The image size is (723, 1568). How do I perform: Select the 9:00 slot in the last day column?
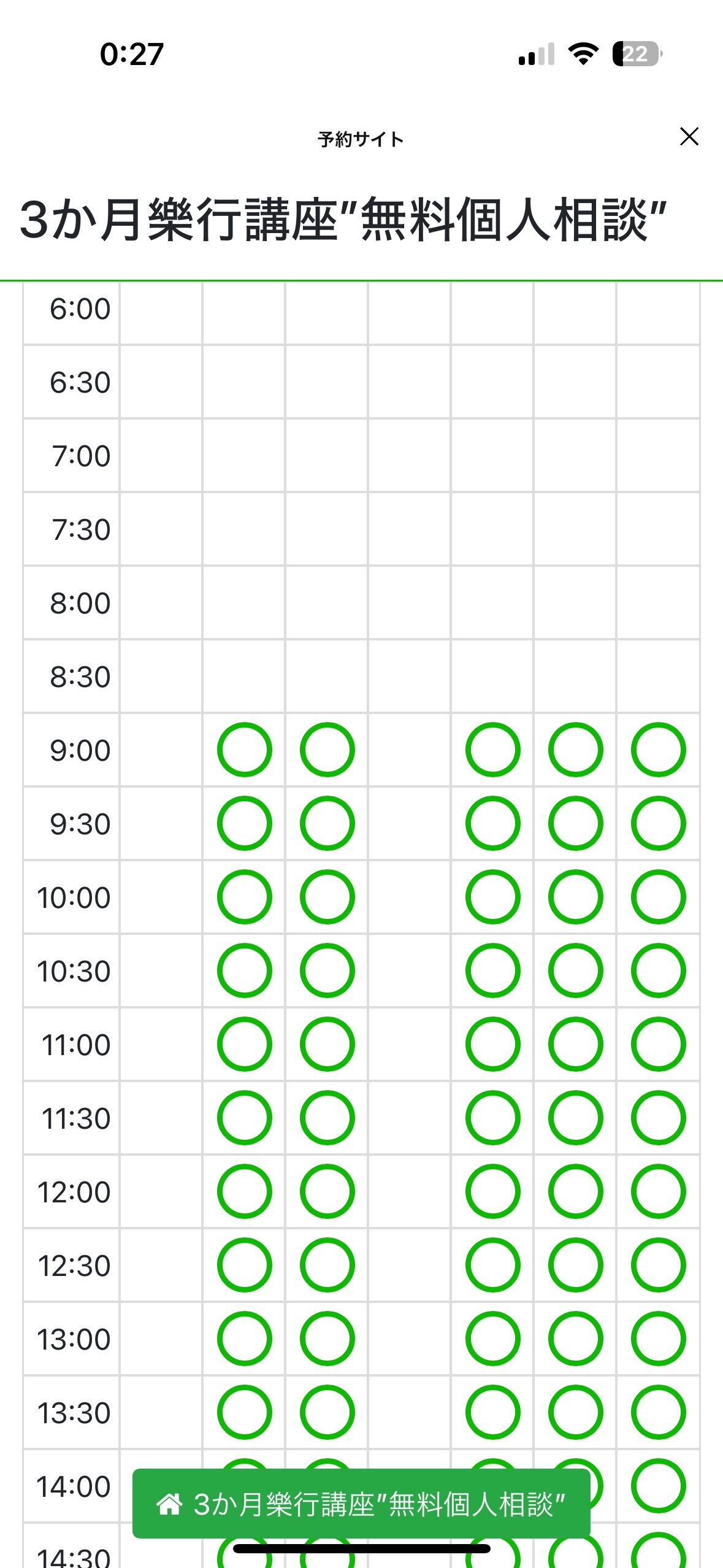pos(658,750)
